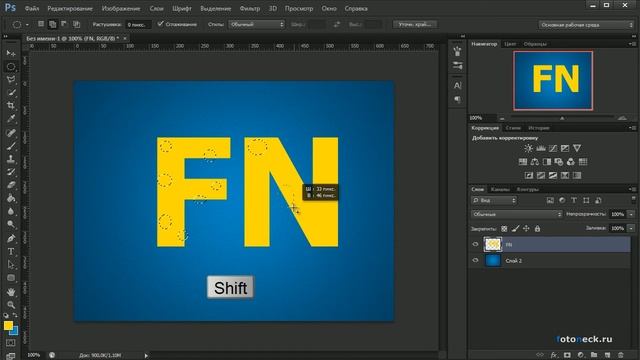Add Curves adjustment
Screen dimensions: 640x360
coord(553,148)
